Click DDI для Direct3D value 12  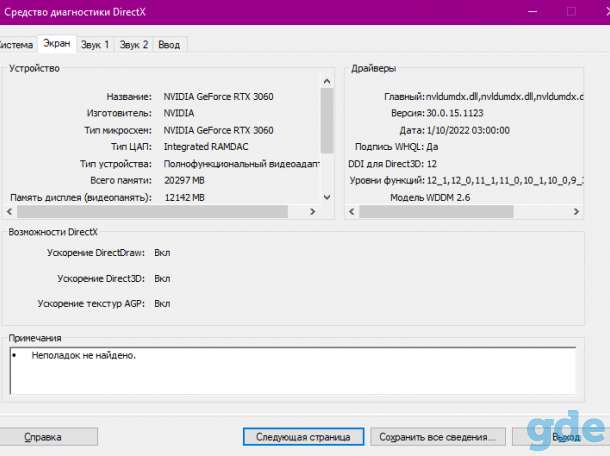(432, 164)
